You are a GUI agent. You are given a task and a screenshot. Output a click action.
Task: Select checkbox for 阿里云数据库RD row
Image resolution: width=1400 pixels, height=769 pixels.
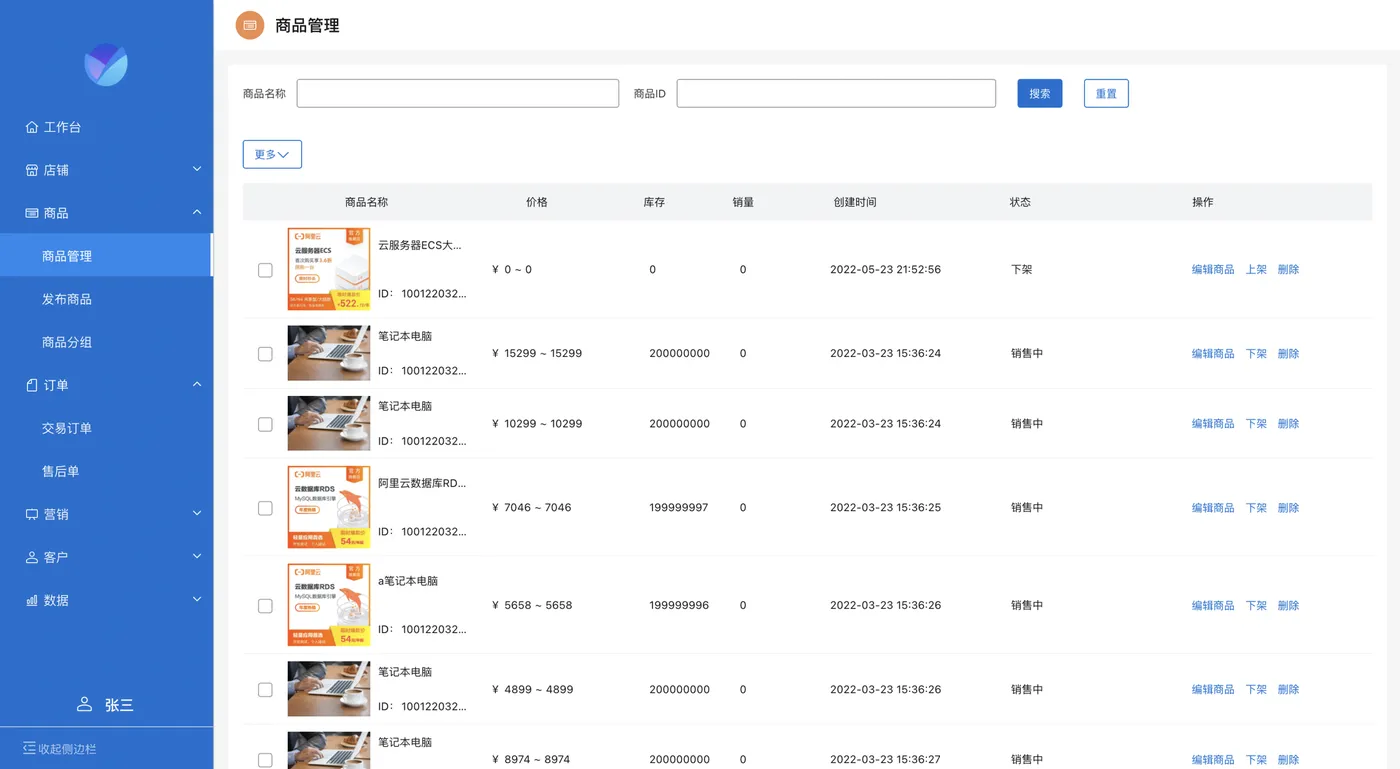[265, 508]
